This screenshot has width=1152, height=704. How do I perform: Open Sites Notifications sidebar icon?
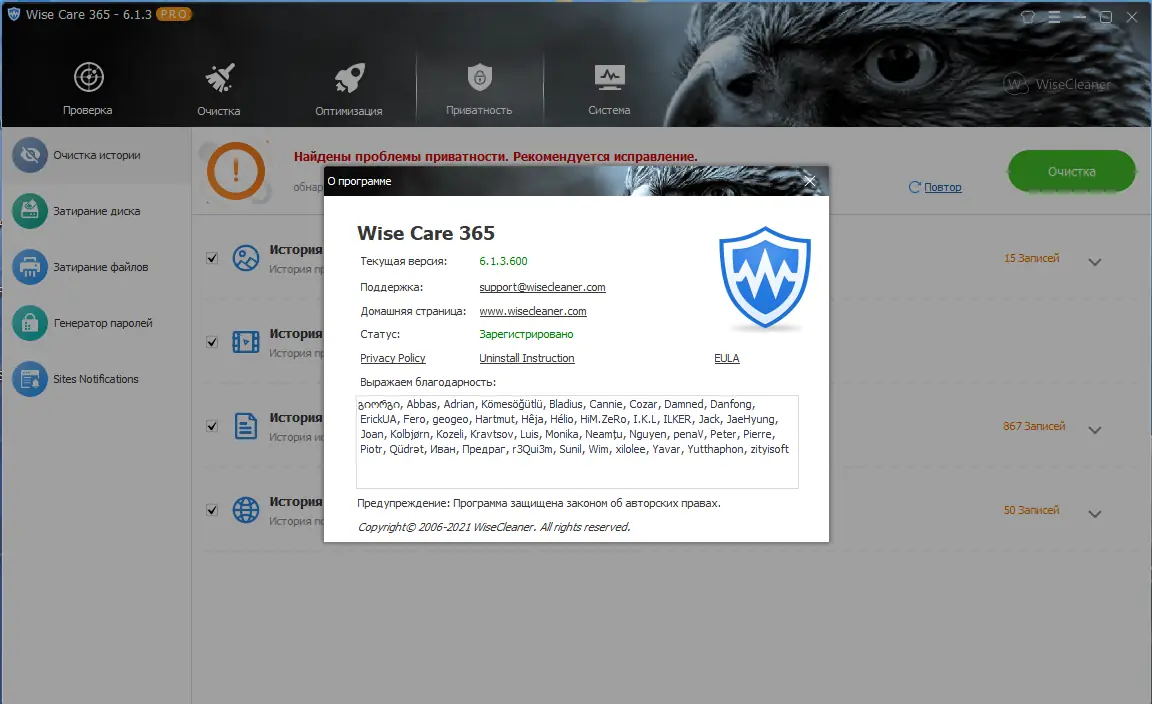[x=30, y=379]
